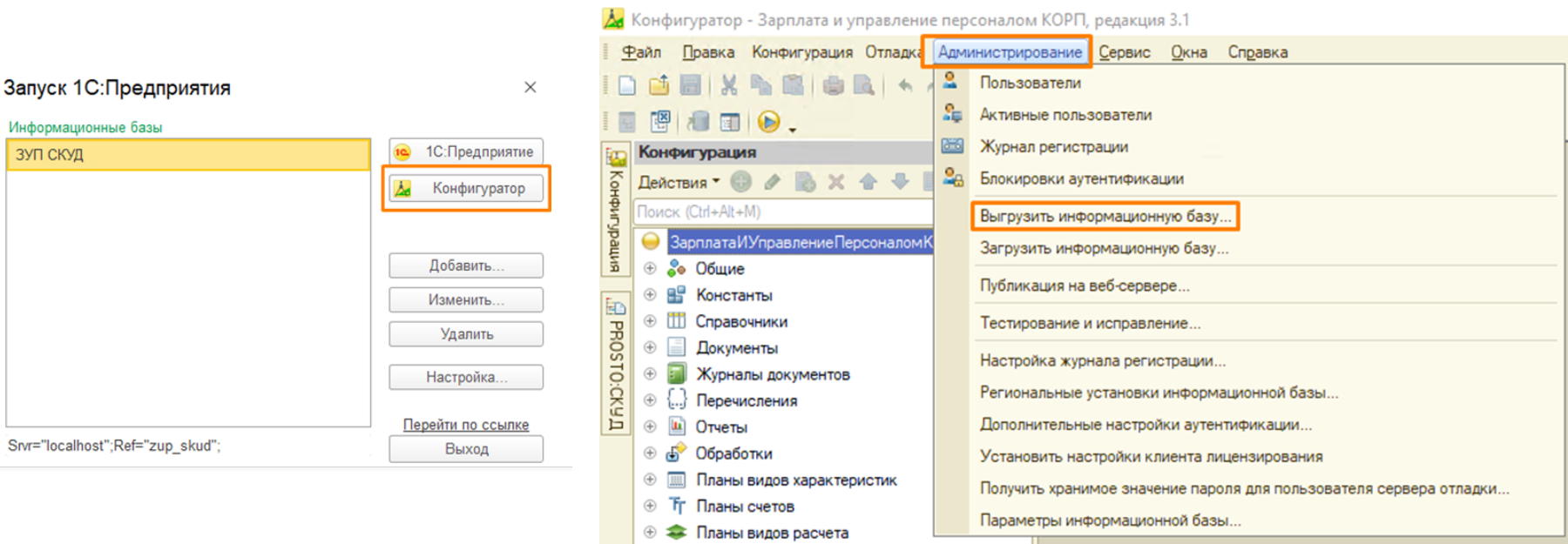Viewport: 1568px width, 544px height.
Task: Select Установить настройки клиента лицензирования item
Action: (1151, 456)
